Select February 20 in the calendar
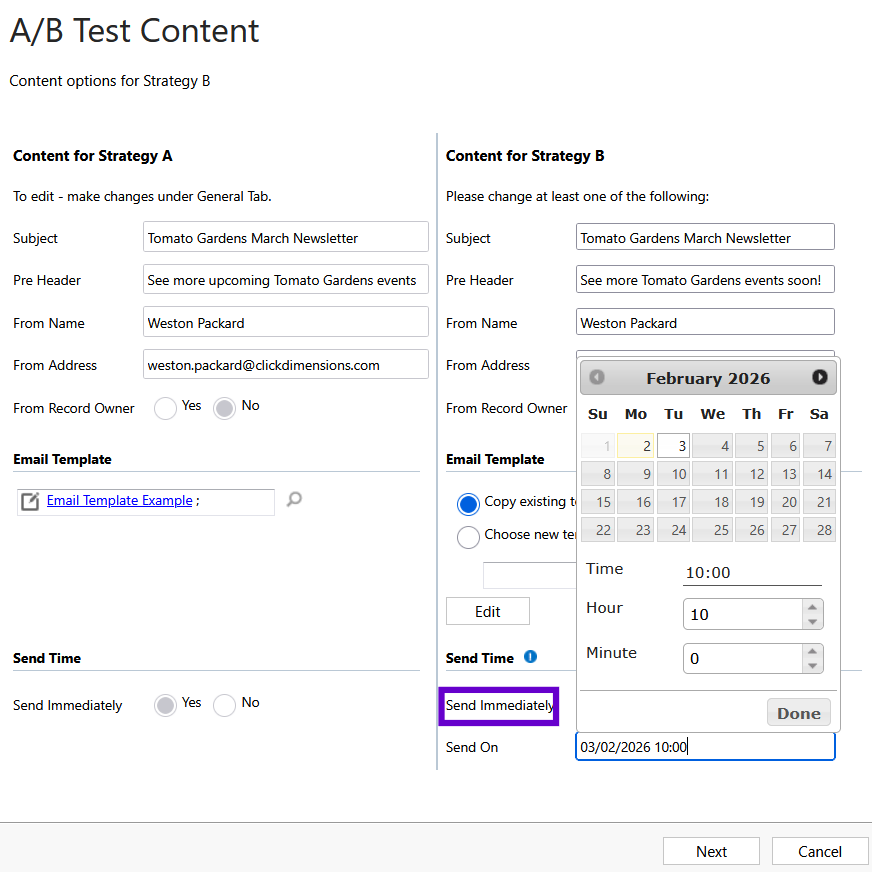 [x=785, y=502]
